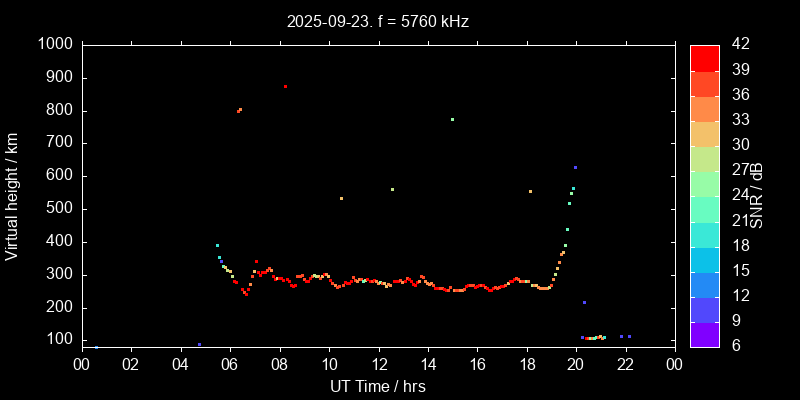This screenshot has width=800, height=400.
Task: Select the blue 12–15 dB colorbar band
Action: click(x=704, y=284)
